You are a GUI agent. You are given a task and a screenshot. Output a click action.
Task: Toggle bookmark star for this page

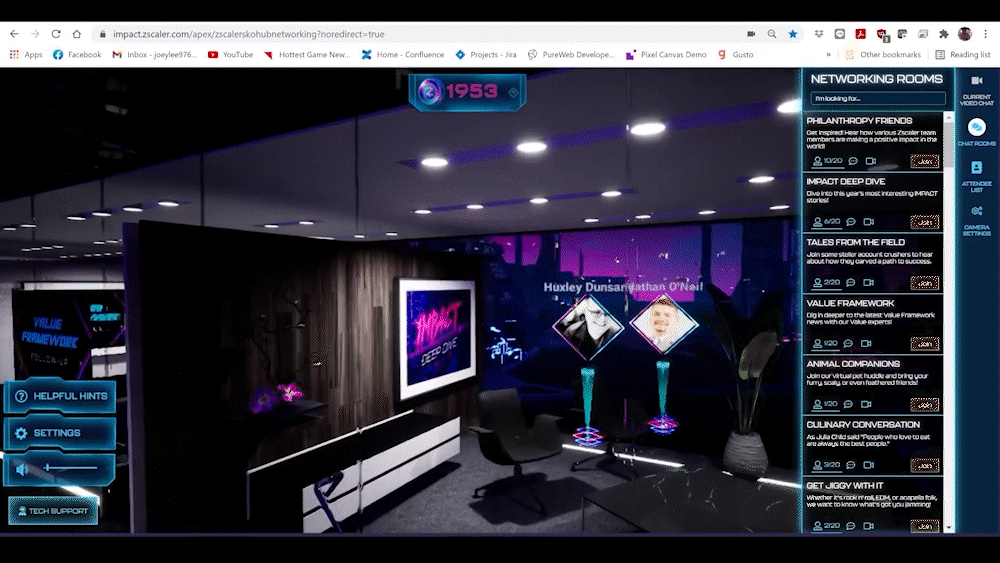coord(793,34)
